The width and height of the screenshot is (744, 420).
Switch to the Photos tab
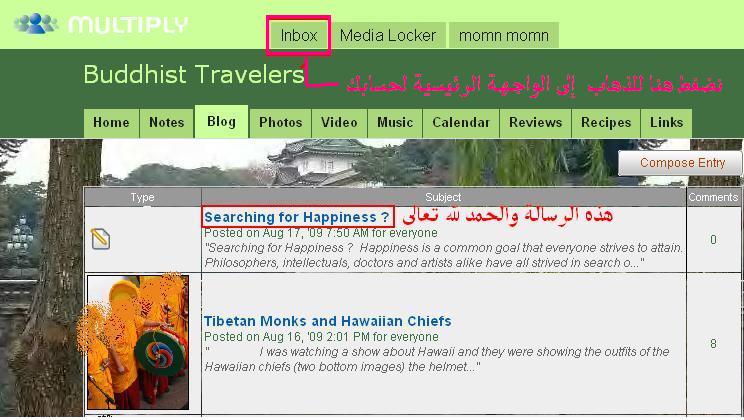point(280,123)
